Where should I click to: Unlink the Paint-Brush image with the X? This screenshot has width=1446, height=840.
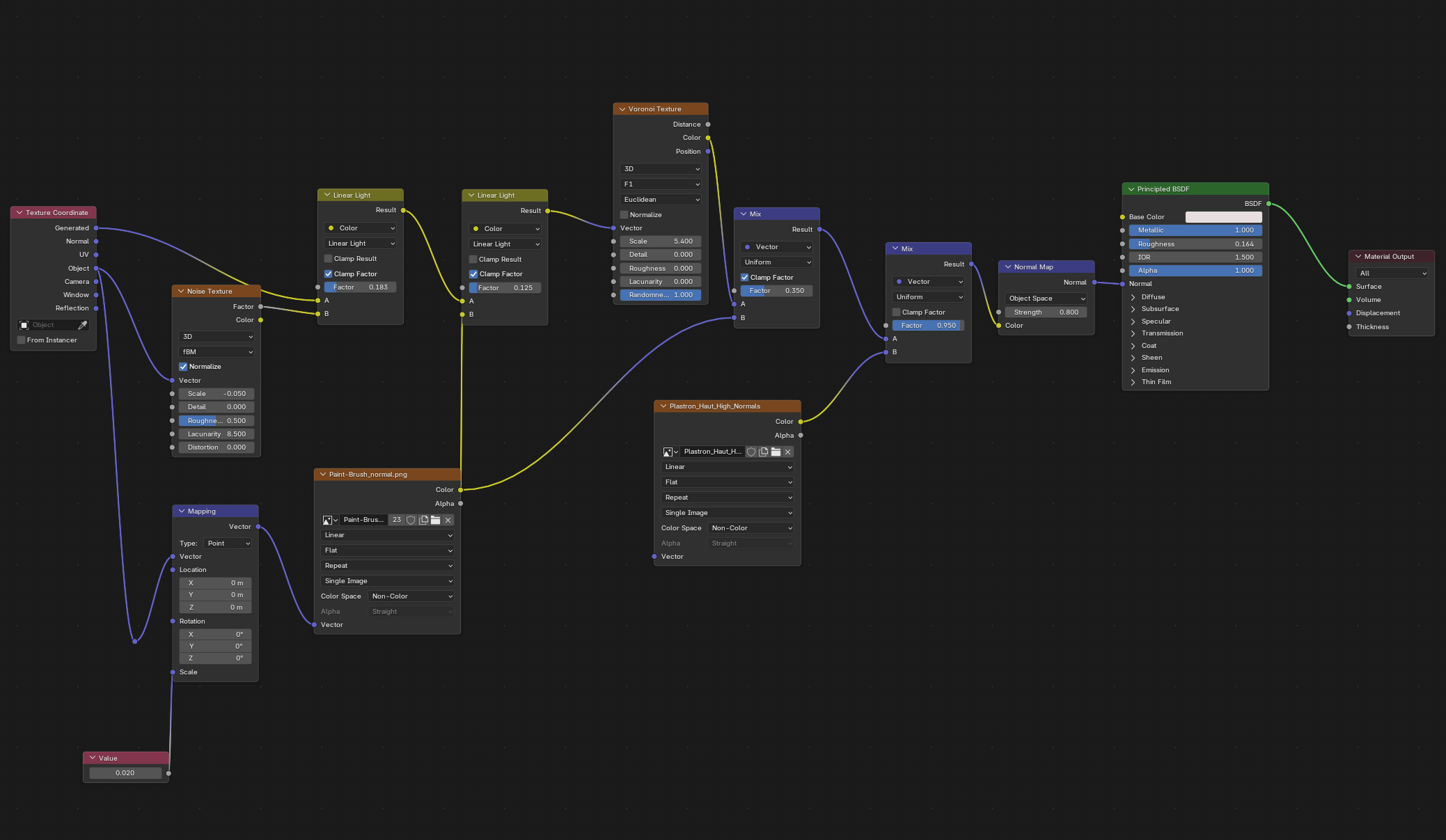click(x=448, y=520)
